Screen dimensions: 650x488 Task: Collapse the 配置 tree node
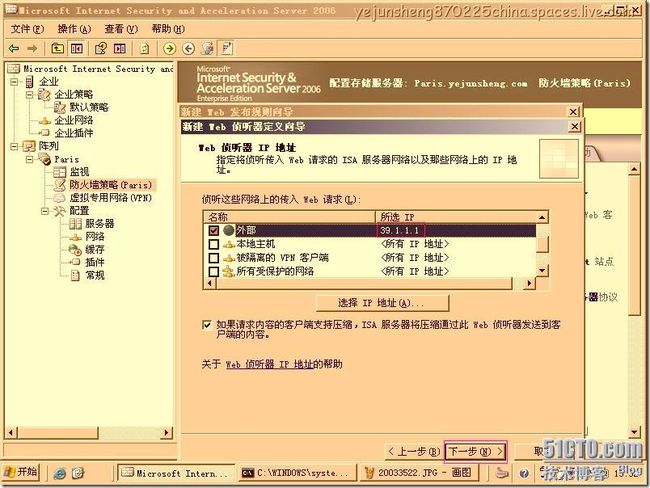point(45,211)
